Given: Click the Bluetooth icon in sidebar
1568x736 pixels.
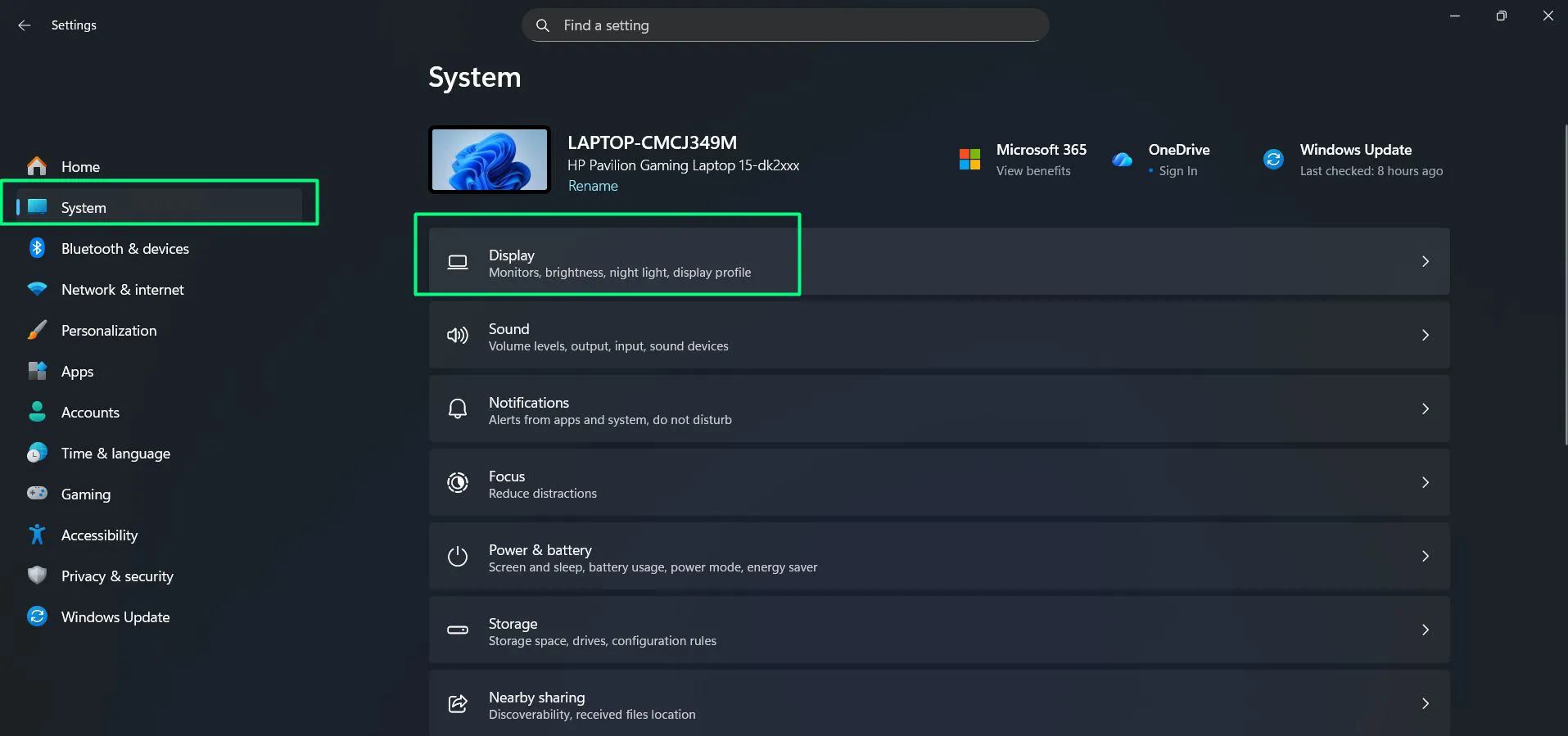Looking at the screenshot, I should [37, 248].
